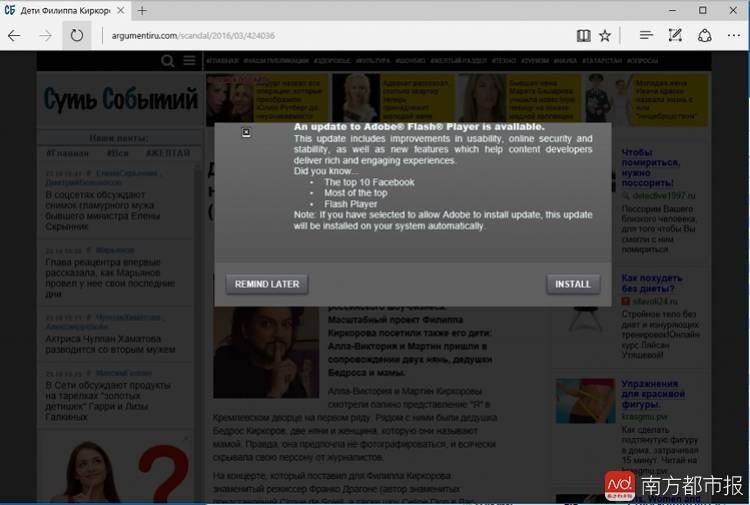
Task: Refresh the page with the reload button
Action: tap(77, 36)
